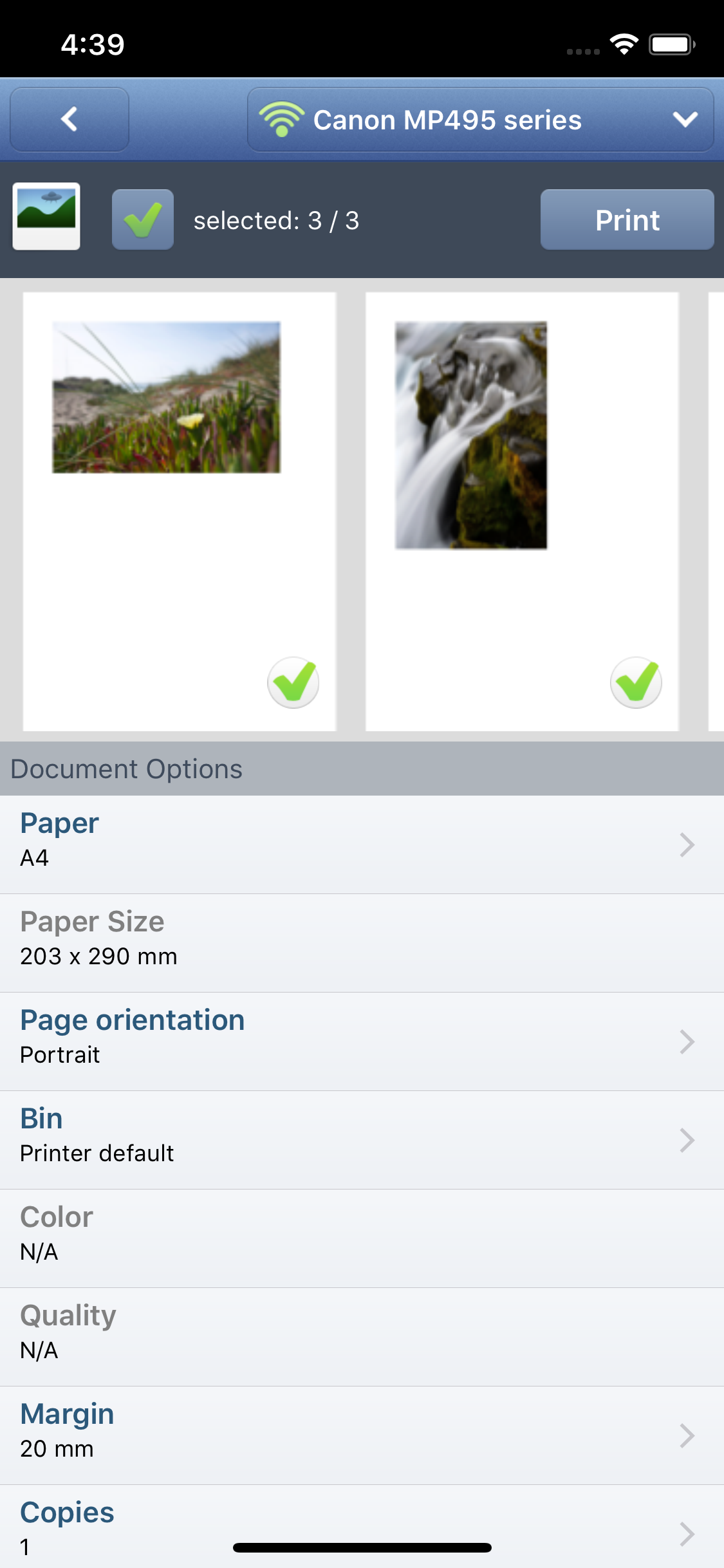724x1568 pixels.
Task: Open the Margin option
Action: click(x=362, y=1435)
